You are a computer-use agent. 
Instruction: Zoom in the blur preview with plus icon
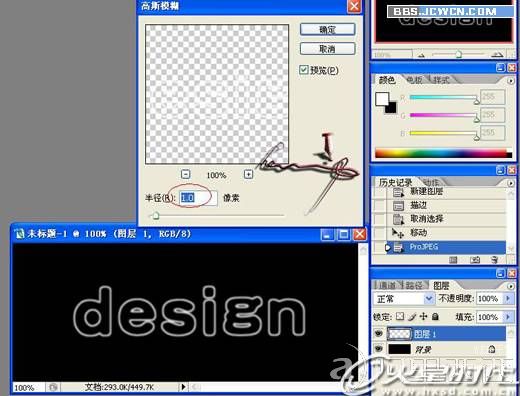coord(248,174)
